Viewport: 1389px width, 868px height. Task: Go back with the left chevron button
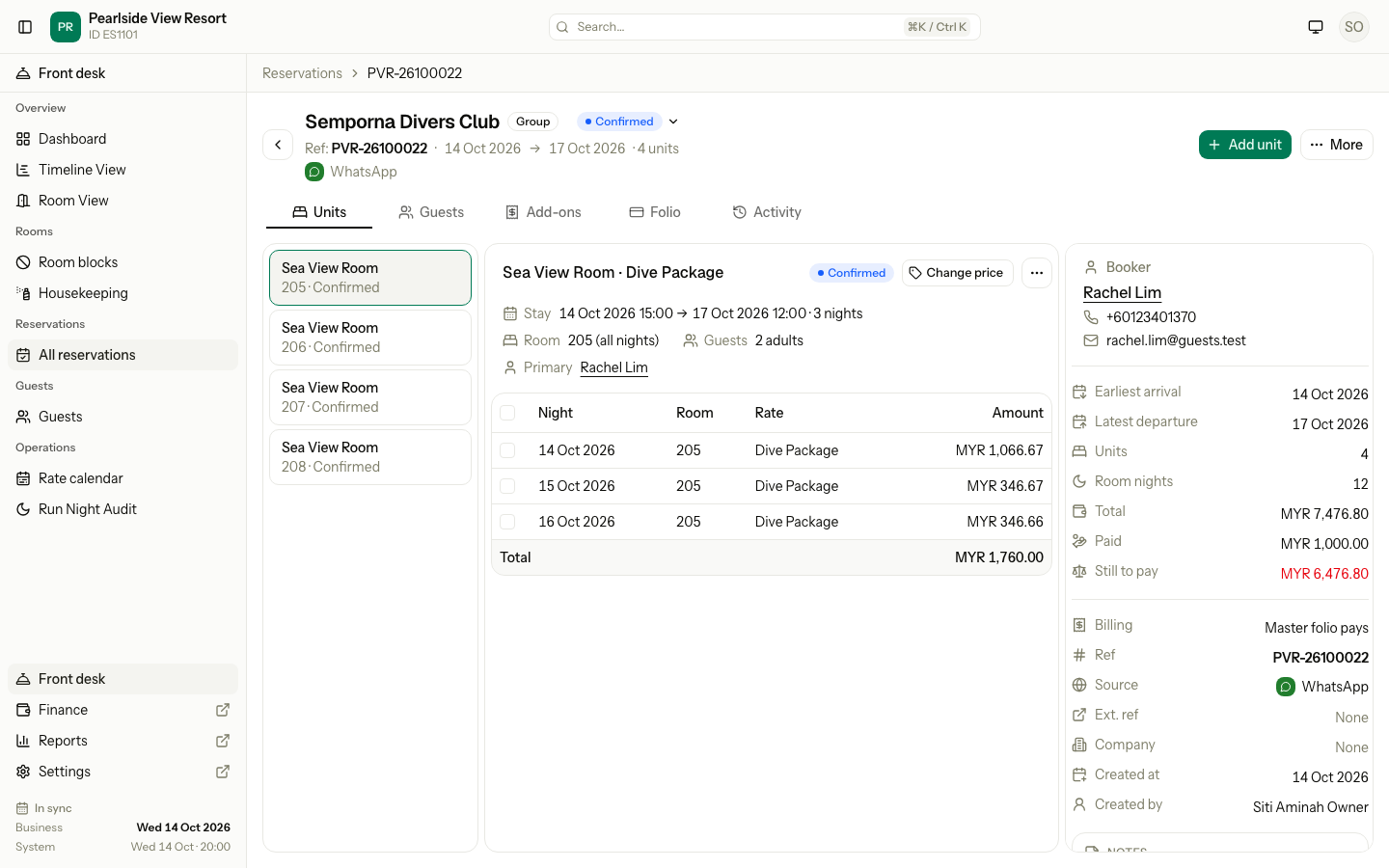278,145
